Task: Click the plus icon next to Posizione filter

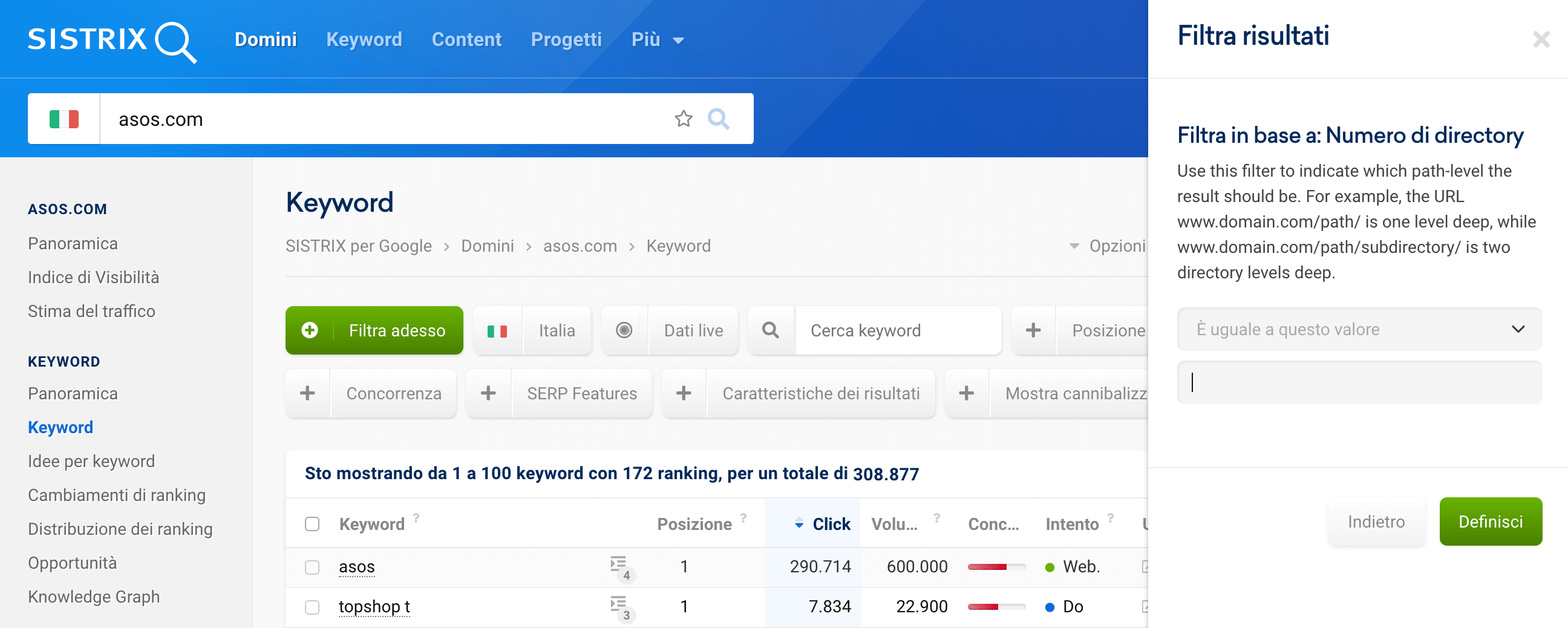Action: click(1033, 330)
